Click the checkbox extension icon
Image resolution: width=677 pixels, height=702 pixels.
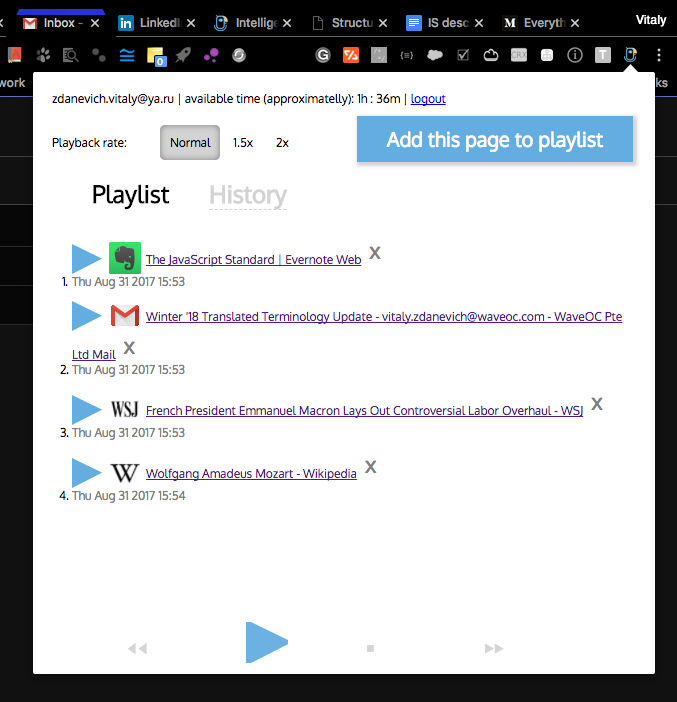(x=463, y=55)
